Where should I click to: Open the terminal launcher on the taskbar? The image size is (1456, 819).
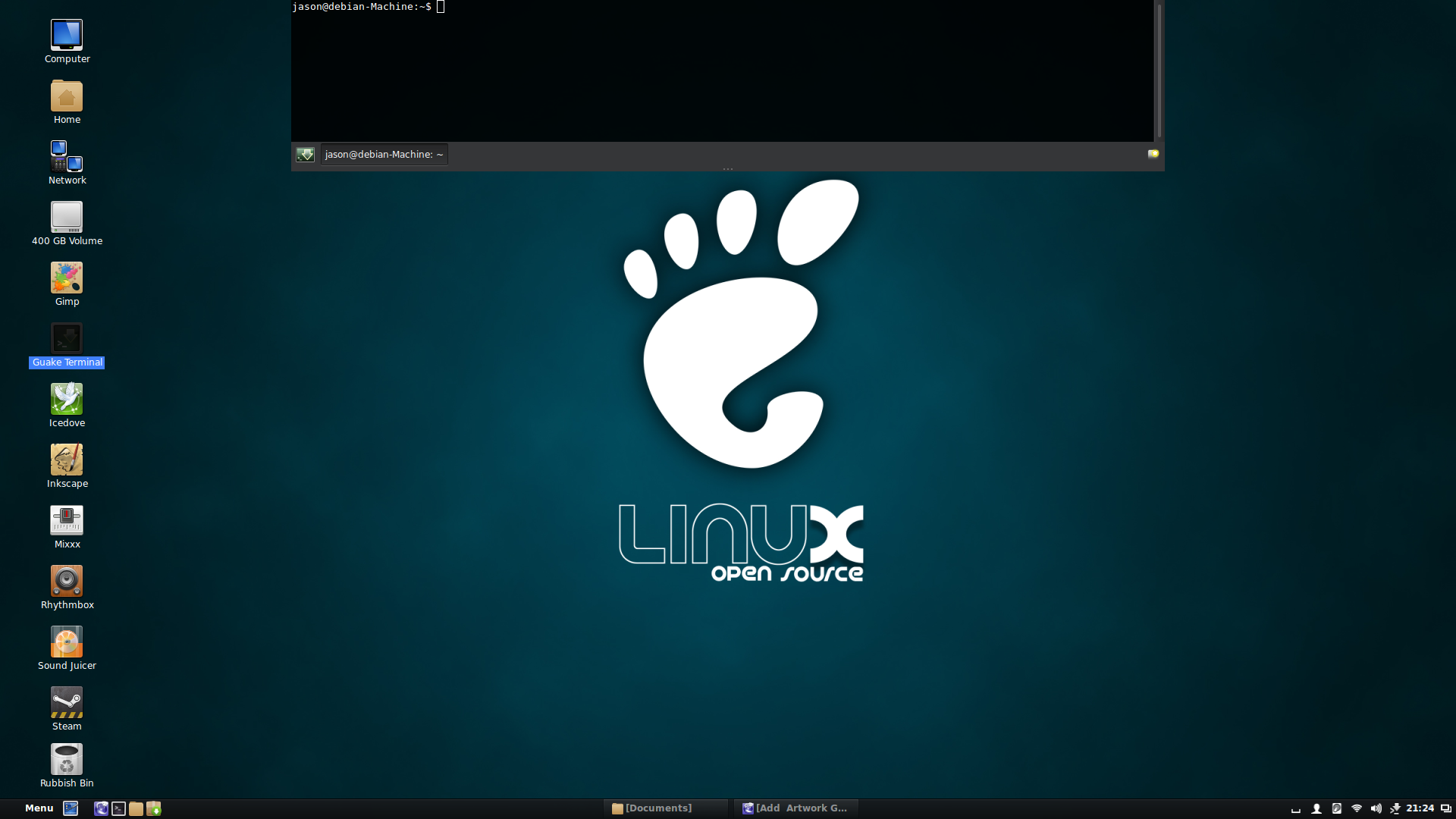pos(118,808)
